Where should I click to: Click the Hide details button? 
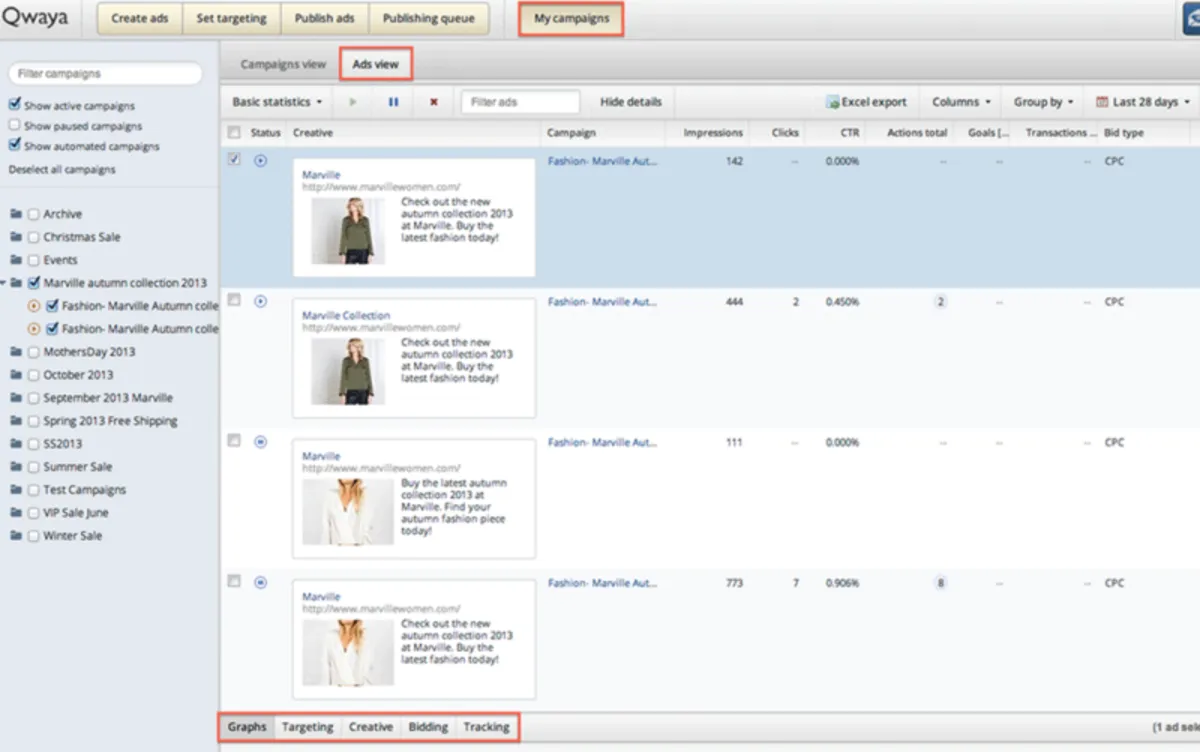(630, 102)
